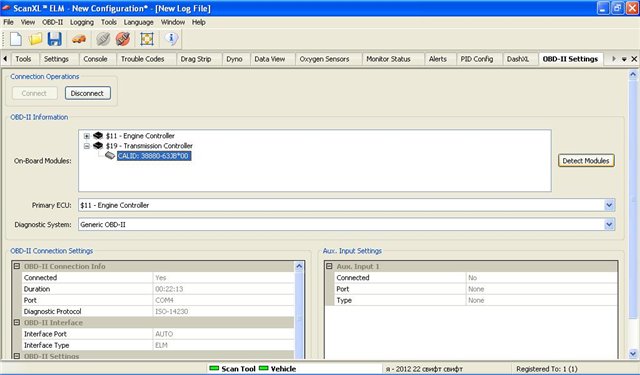Click the Registered To status bar entry
Screen dimensions: 640x375
click(547, 369)
